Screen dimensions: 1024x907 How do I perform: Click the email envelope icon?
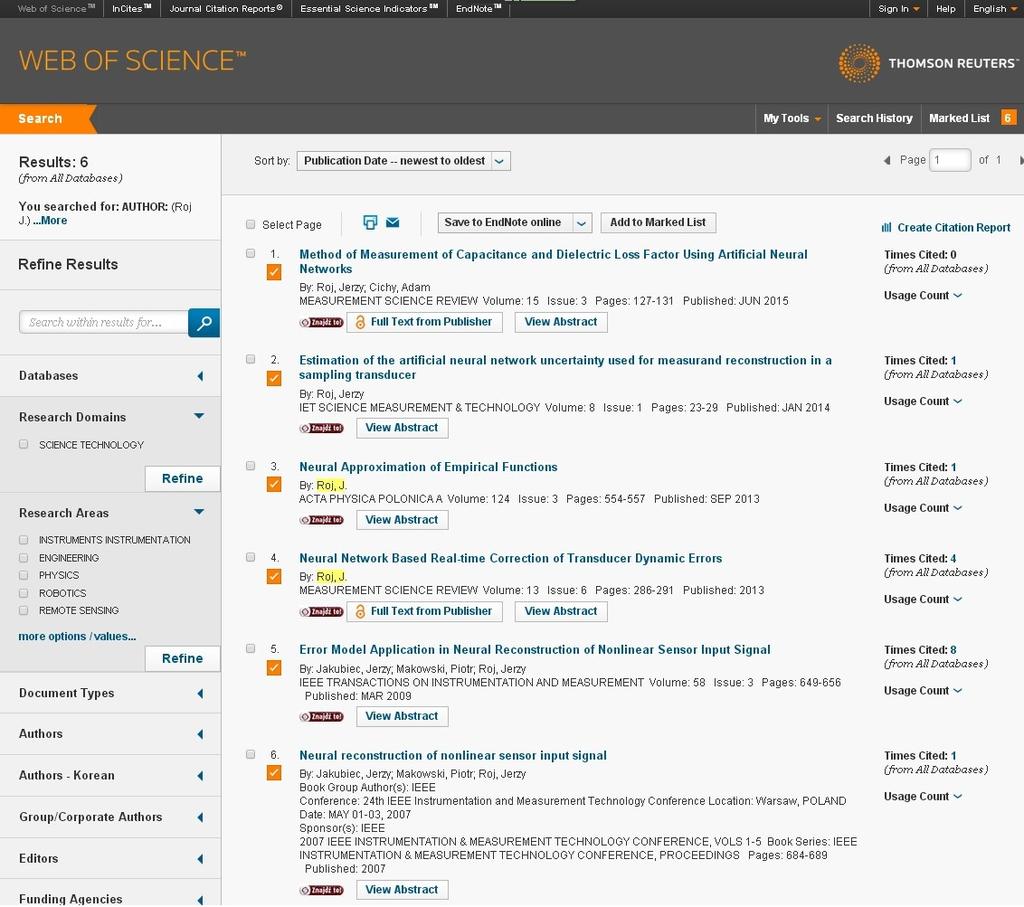[392, 223]
